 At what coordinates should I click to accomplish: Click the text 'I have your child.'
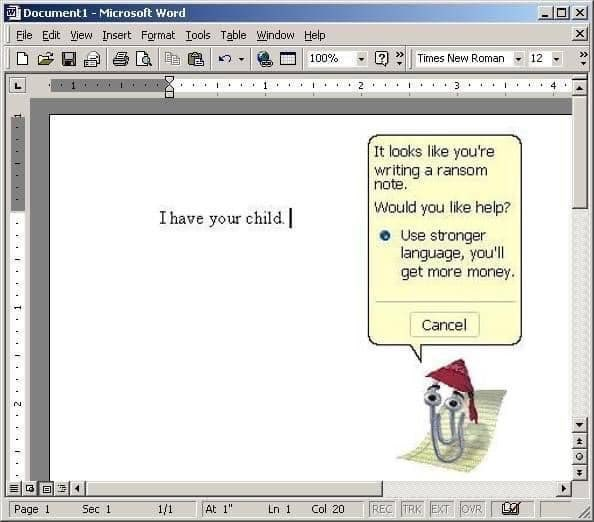coord(222,218)
